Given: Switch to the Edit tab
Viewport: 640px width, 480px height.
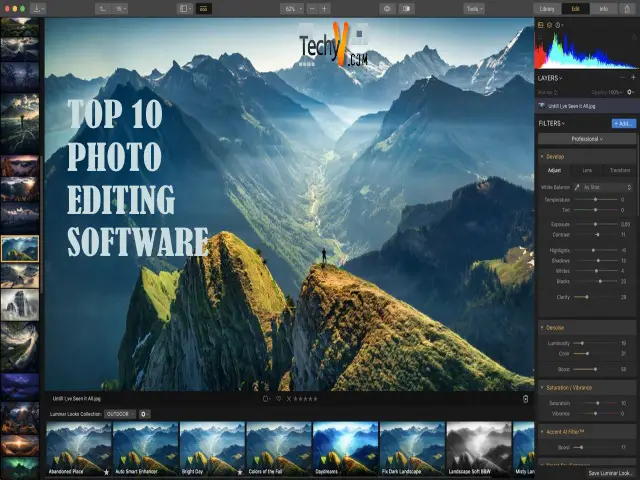Looking at the screenshot, I should [575, 9].
